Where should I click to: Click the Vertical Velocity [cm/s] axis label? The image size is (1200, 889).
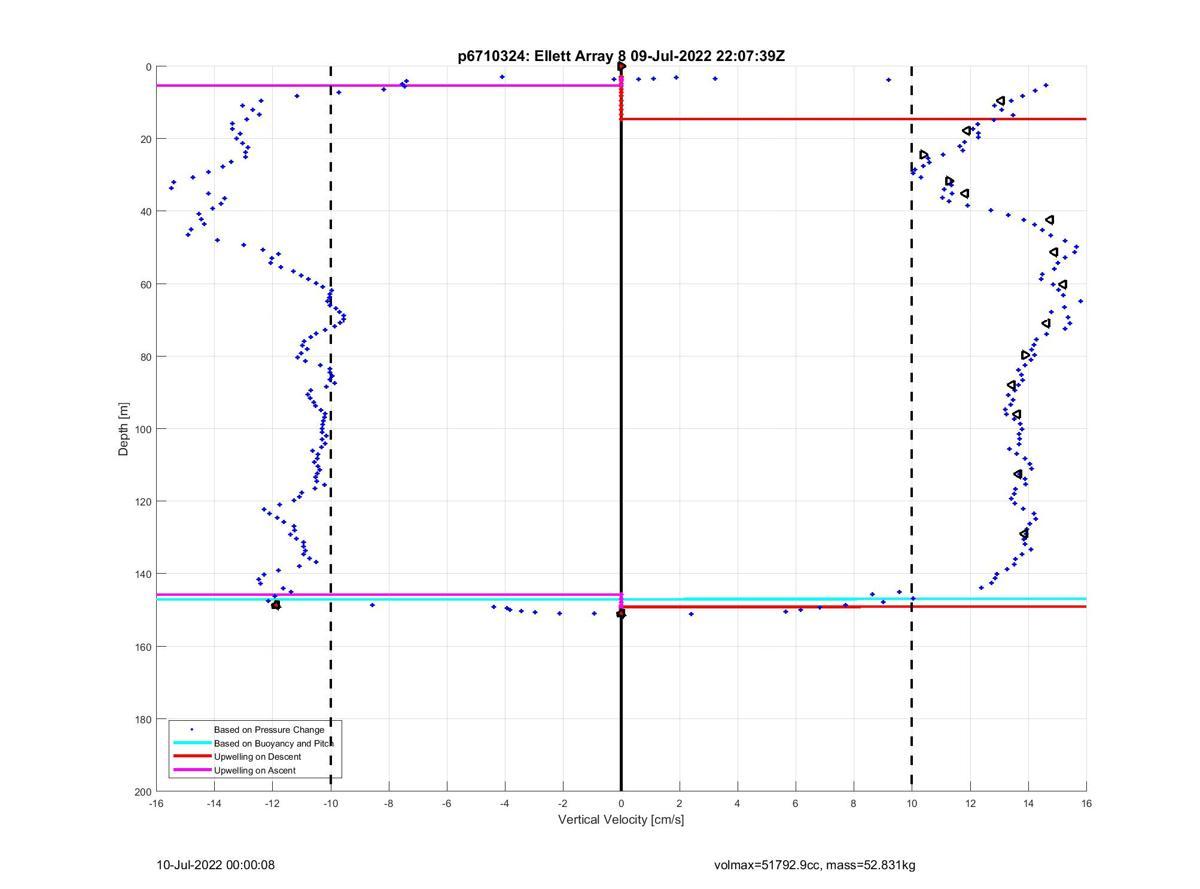pos(621,820)
